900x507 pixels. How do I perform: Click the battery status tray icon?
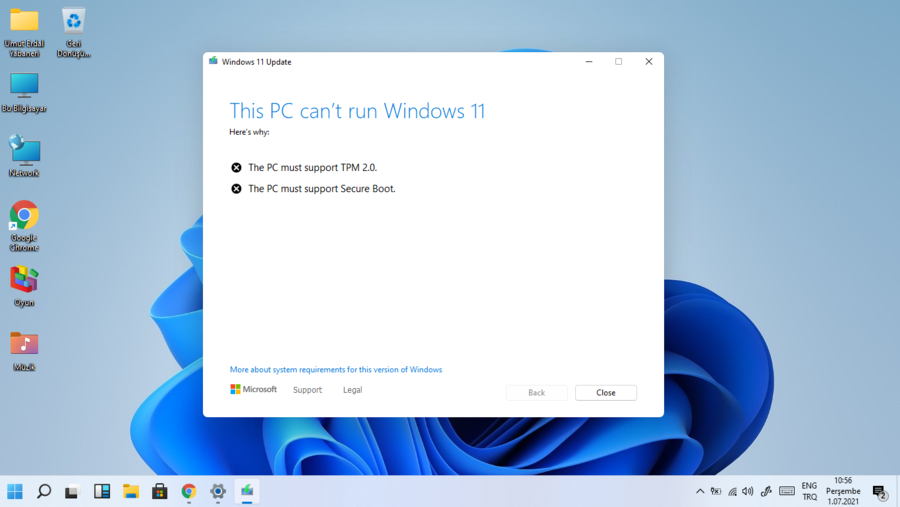716,491
